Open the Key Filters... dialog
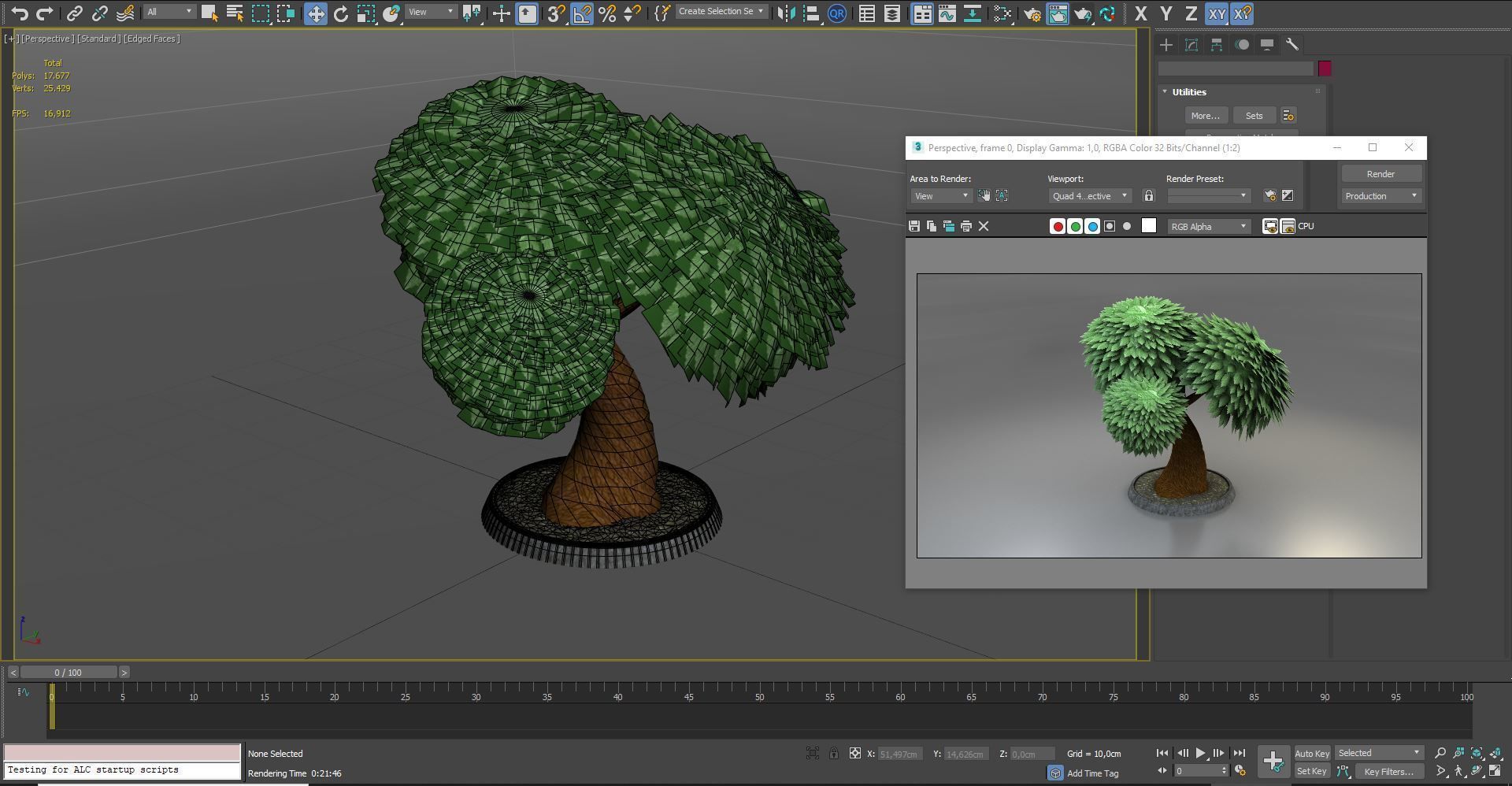 [1389, 772]
